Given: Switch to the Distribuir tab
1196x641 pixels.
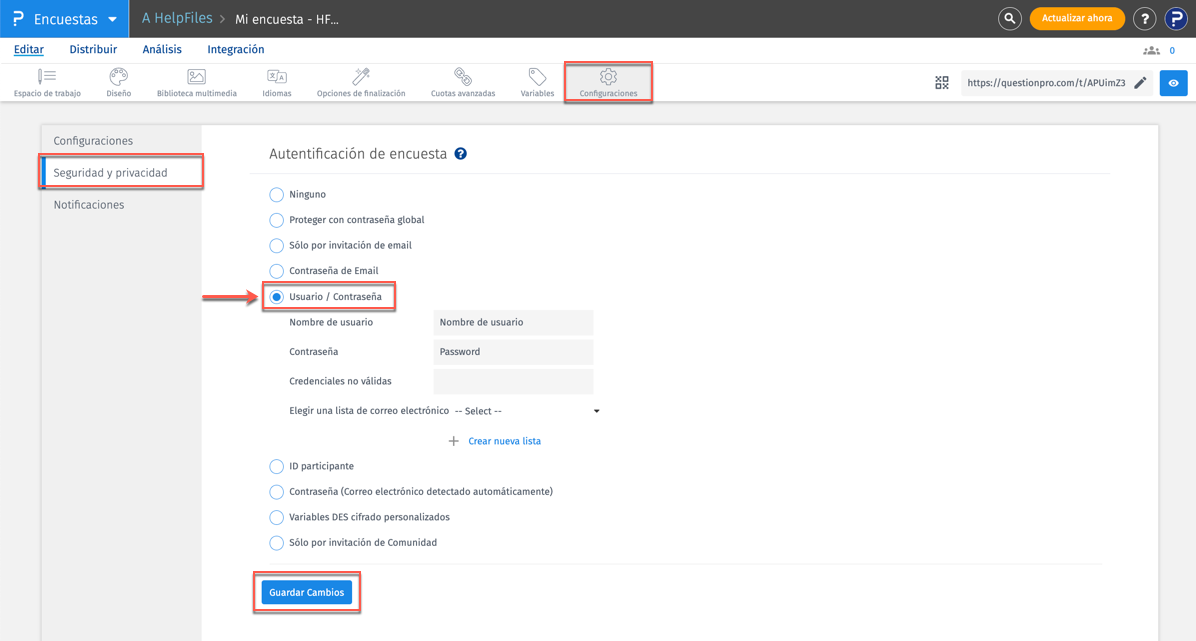Looking at the screenshot, I should pyautogui.click(x=93, y=50).
